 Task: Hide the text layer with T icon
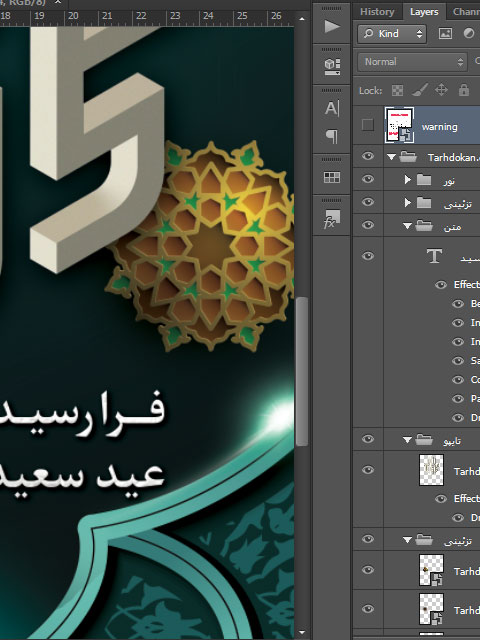click(368, 256)
